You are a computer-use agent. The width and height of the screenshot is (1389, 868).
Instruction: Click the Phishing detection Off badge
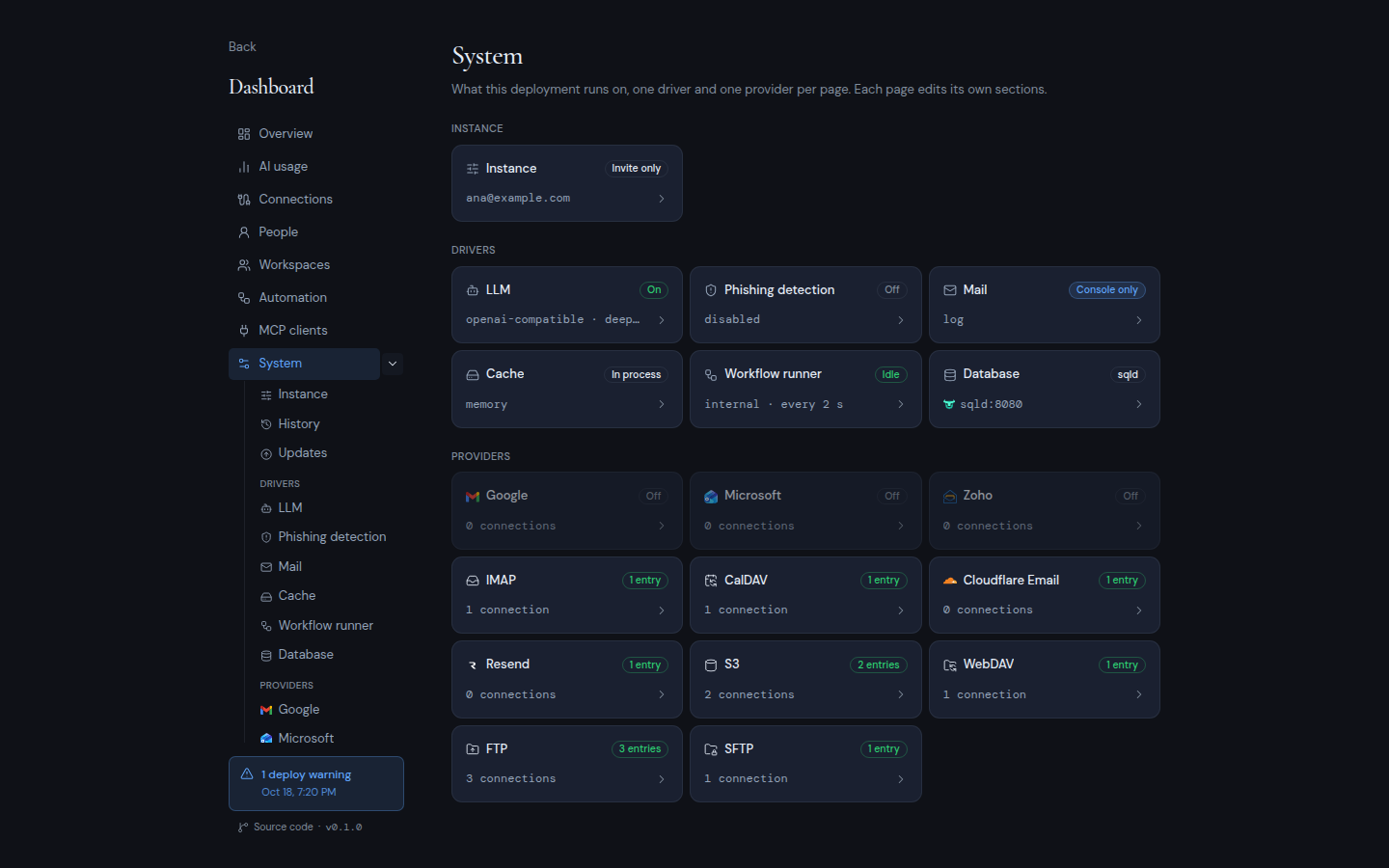[x=892, y=290]
